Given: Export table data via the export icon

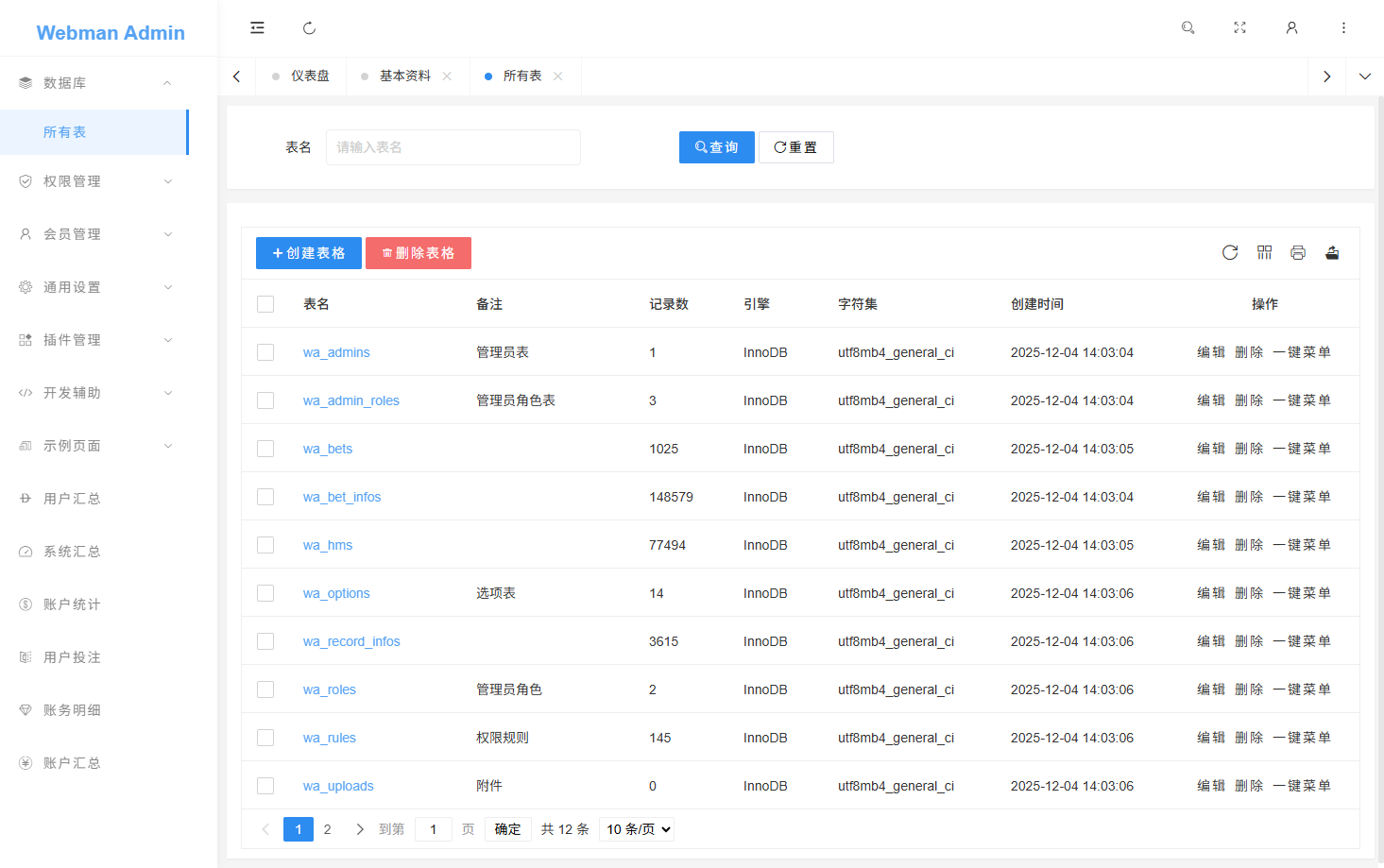Looking at the screenshot, I should (1332, 252).
